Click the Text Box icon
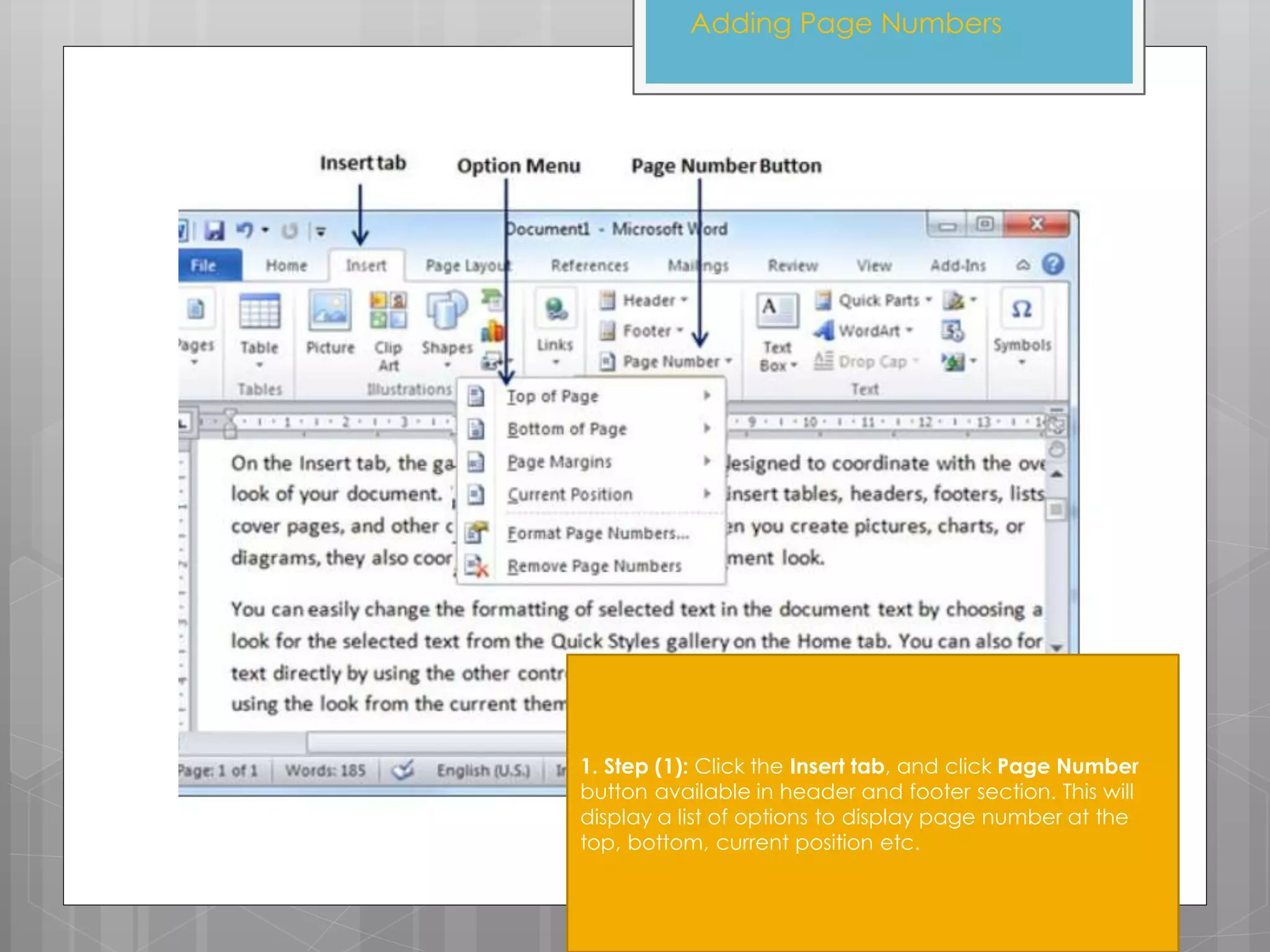Image resolution: width=1270 pixels, height=952 pixels. tap(777, 311)
